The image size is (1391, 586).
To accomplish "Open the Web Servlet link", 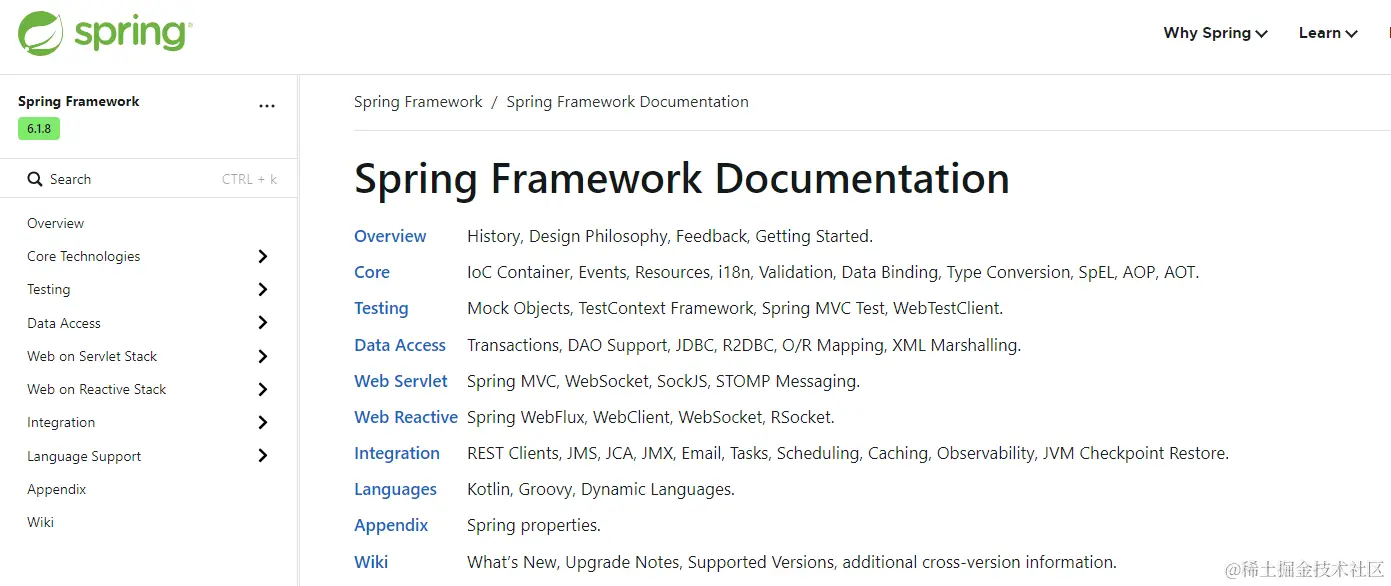I will click(401, 381).
